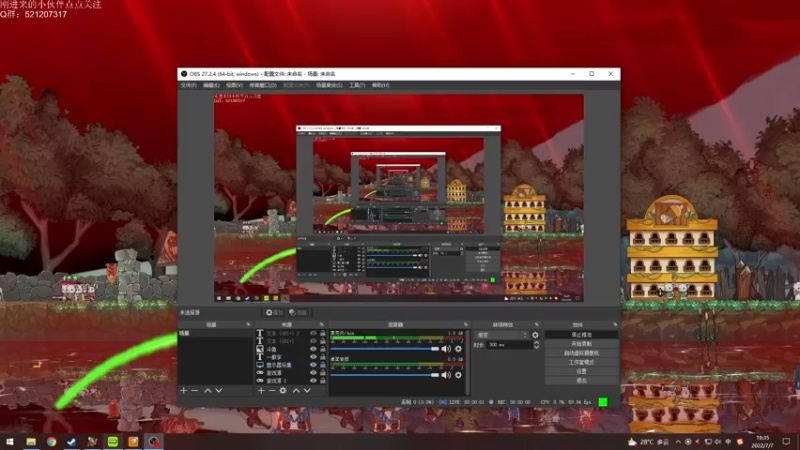
Task: Toggle visibility of 文本 (GDI+) source
Action: pyautogui.click(x=313, y=341)
